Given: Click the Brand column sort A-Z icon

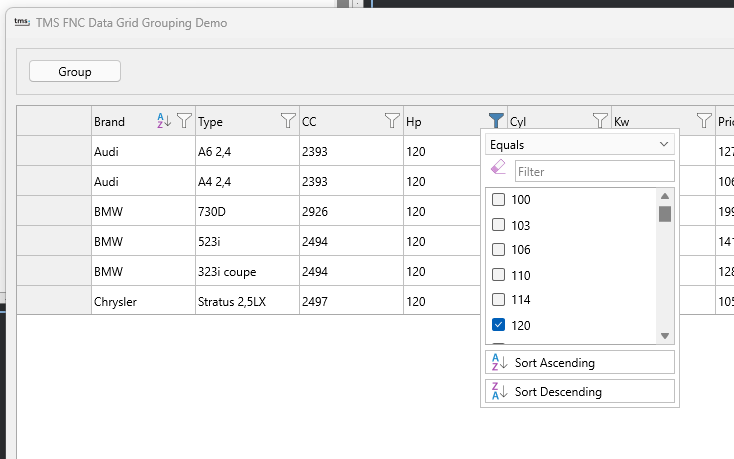Looking at the screenshot, I should pyautogui.click(x=164, y=121).
